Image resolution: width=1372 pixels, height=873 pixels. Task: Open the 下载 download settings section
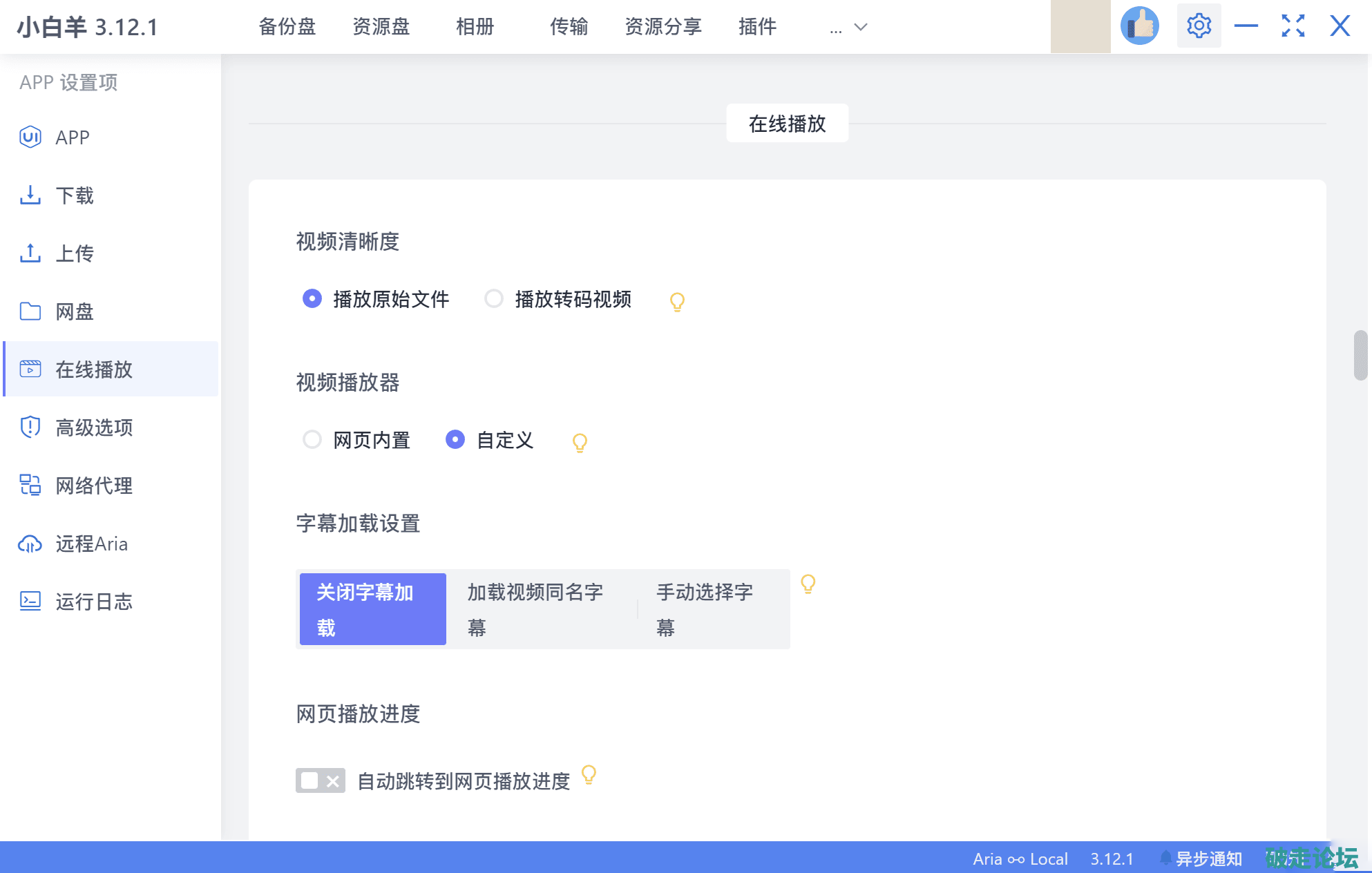(74, 195)
